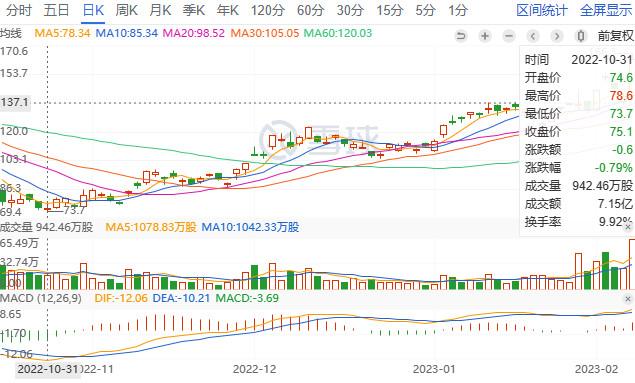Select the 月K monthly chart tab
Image resolution: width=635 pixels, height=383 pixels.
click(x=160, y=10)
